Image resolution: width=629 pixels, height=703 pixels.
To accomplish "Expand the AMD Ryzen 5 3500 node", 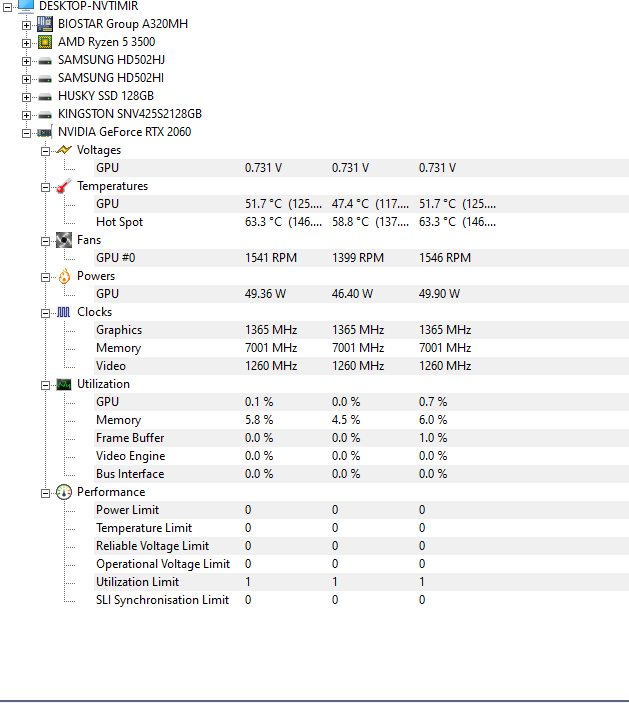I will click(26, 43).
